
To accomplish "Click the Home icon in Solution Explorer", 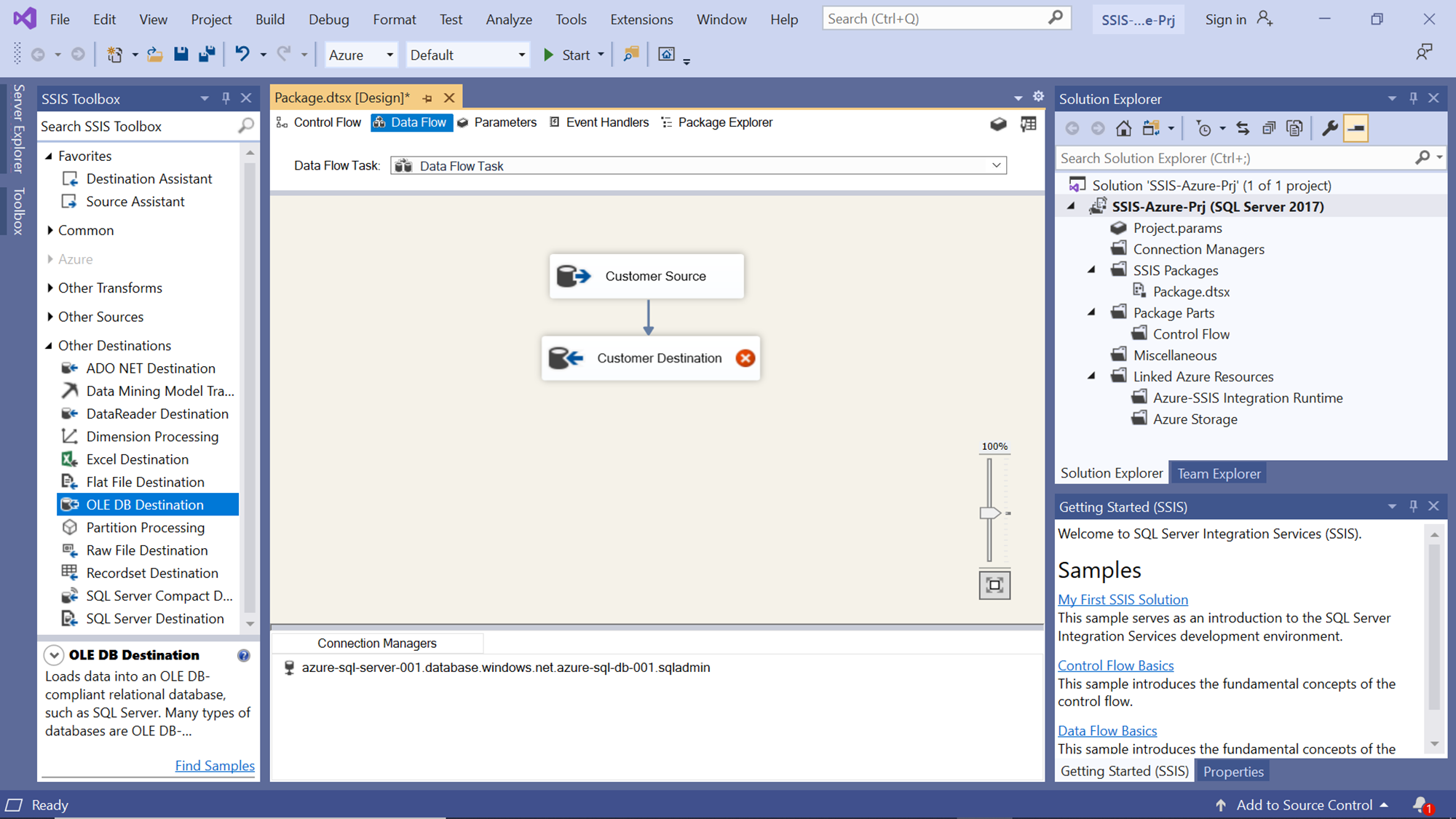I will (1123, 129).
